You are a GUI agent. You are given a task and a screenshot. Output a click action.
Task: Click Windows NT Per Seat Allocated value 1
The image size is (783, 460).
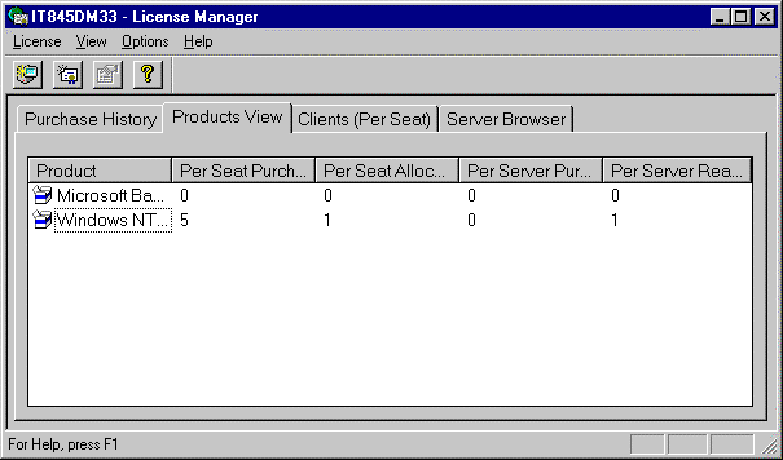328,220
